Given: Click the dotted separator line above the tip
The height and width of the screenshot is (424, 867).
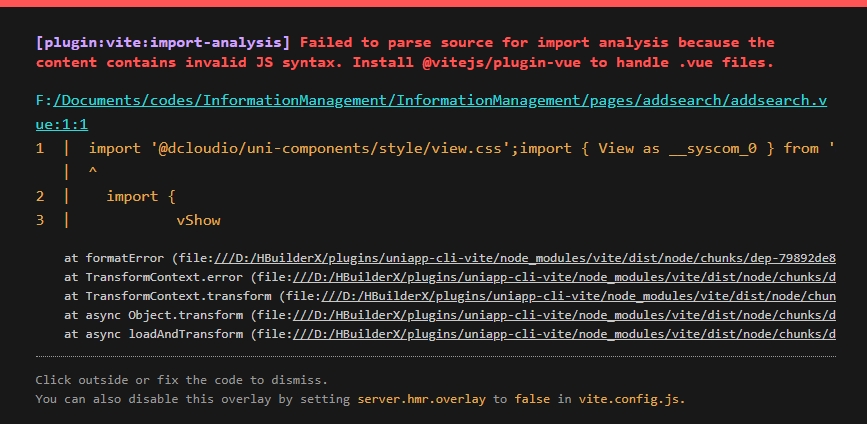Looking at the screenshot, I should [x=436, y=357].
